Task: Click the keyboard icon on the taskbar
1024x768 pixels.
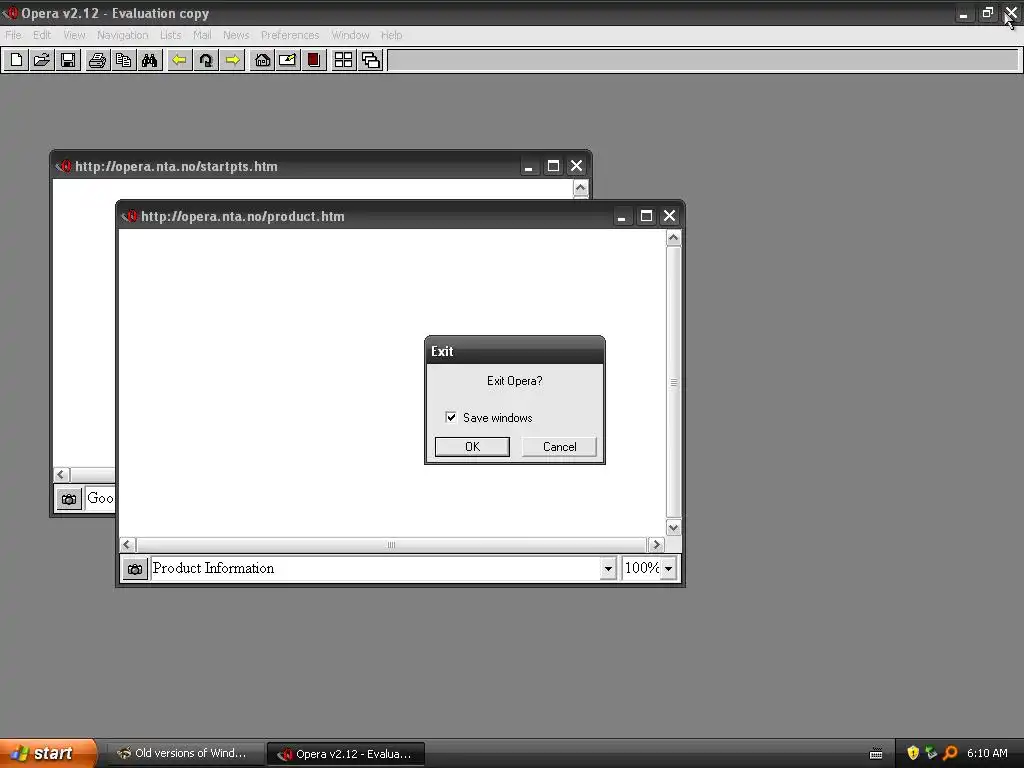Action: coord(876,754)
